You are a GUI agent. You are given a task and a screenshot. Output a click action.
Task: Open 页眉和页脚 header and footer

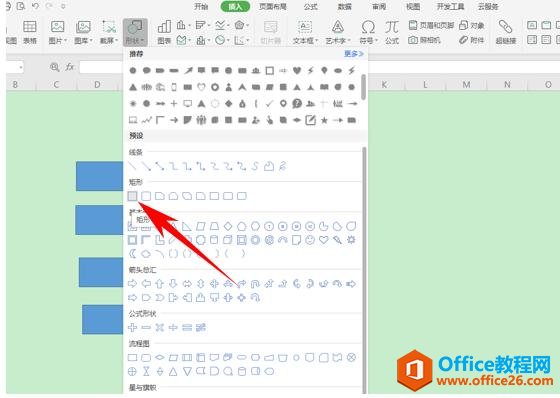point(431,25)
